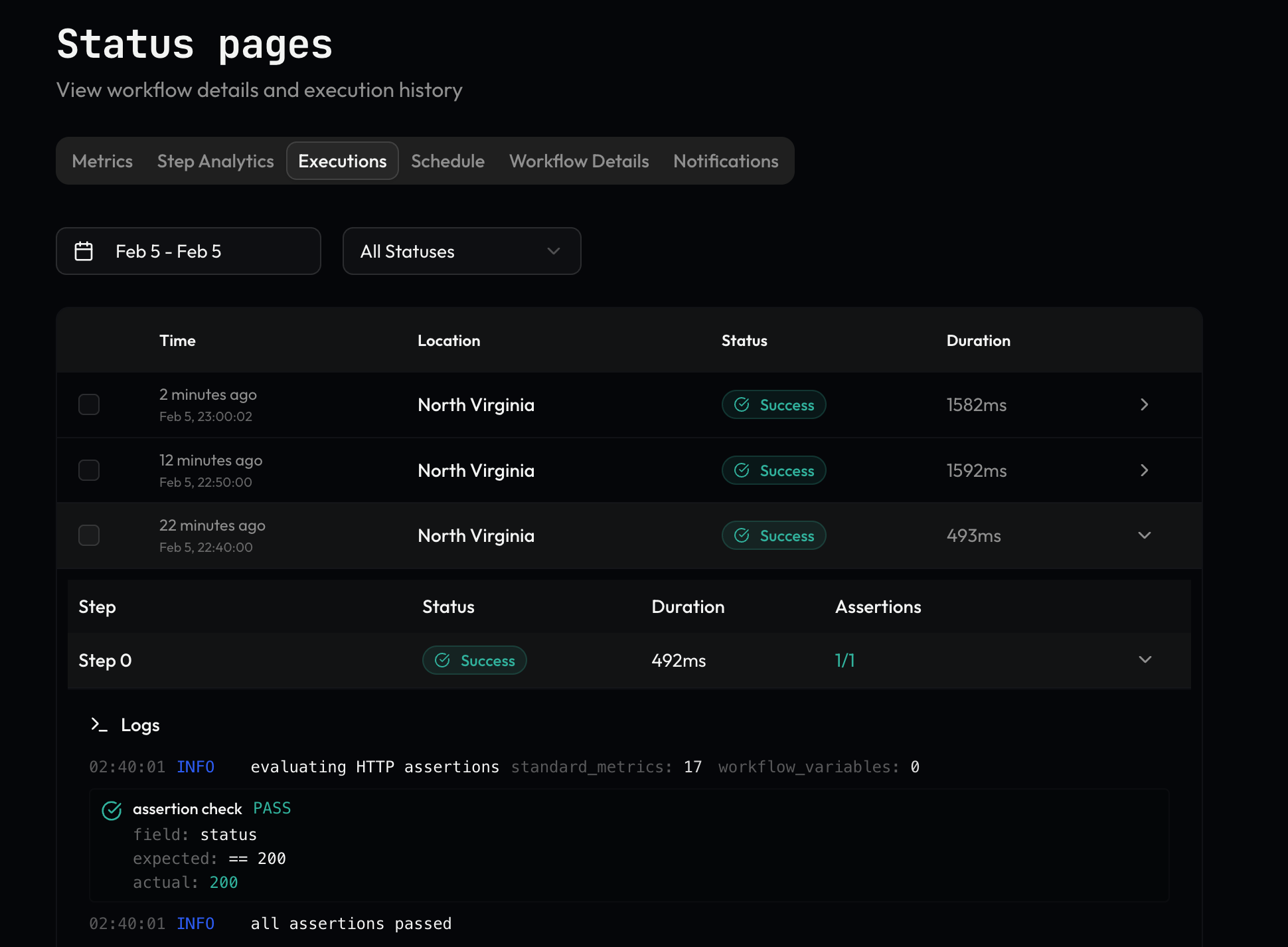This screenshot has height=947, width=1288.
Task: Click Success badge icon for 22:40:00 execution
Action: (742, 535)
